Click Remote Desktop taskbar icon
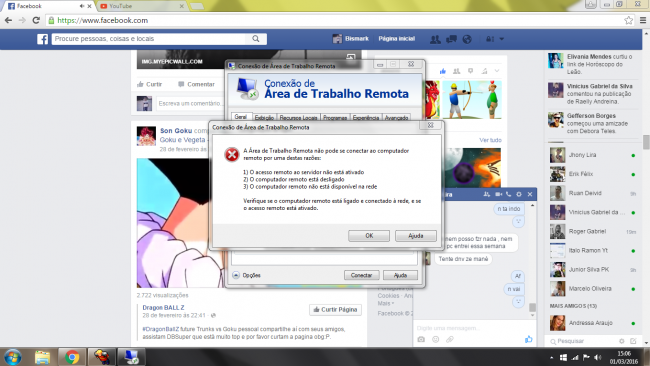 (x=131, y=357)
